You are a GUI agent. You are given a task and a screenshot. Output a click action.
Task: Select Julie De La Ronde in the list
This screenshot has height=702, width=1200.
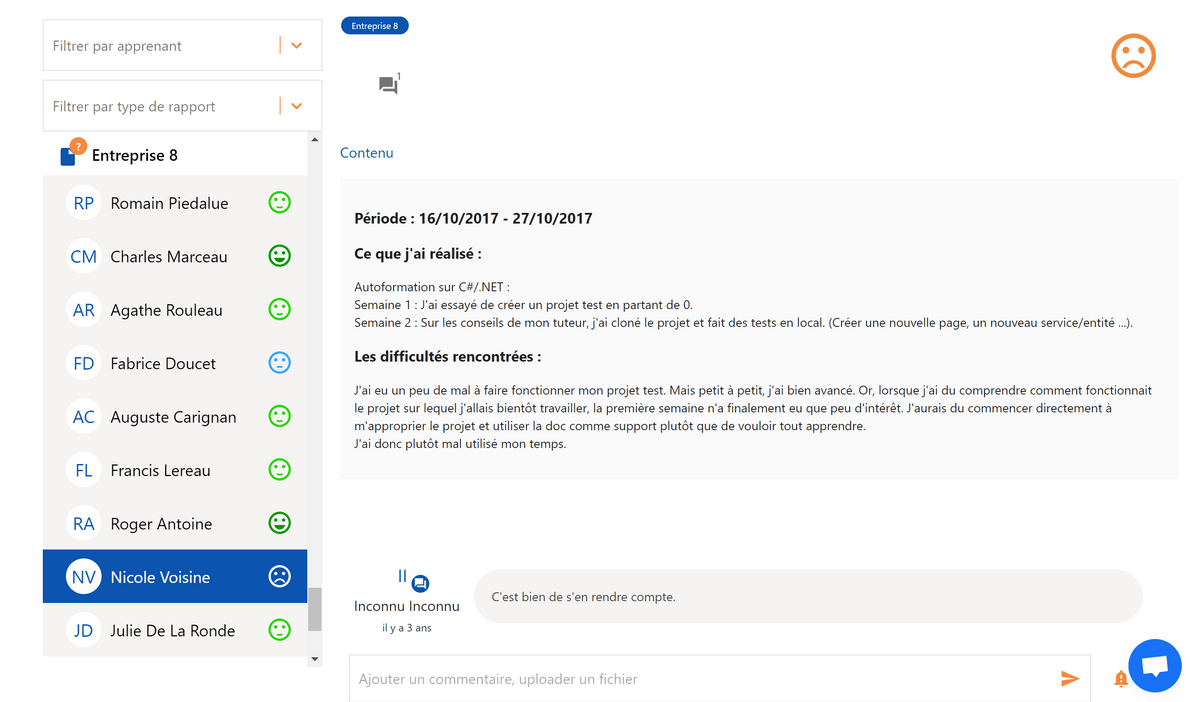coord(175,630)
